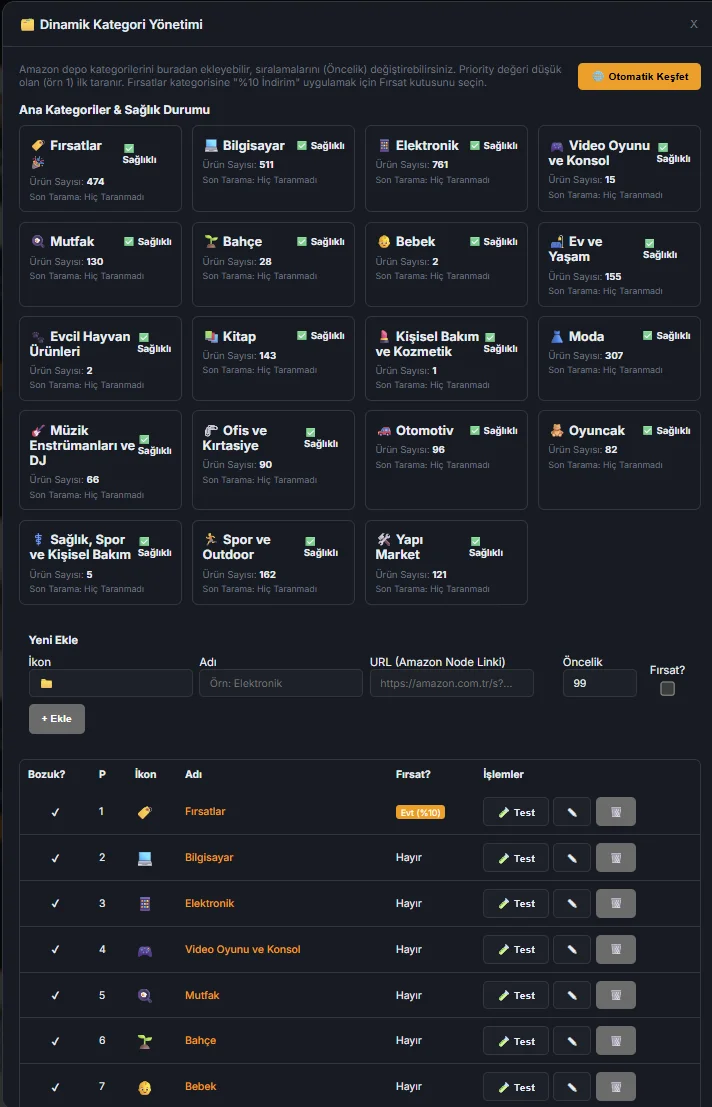Click the laptop icon in Bilgisayar table row

[x=145, y=858]
